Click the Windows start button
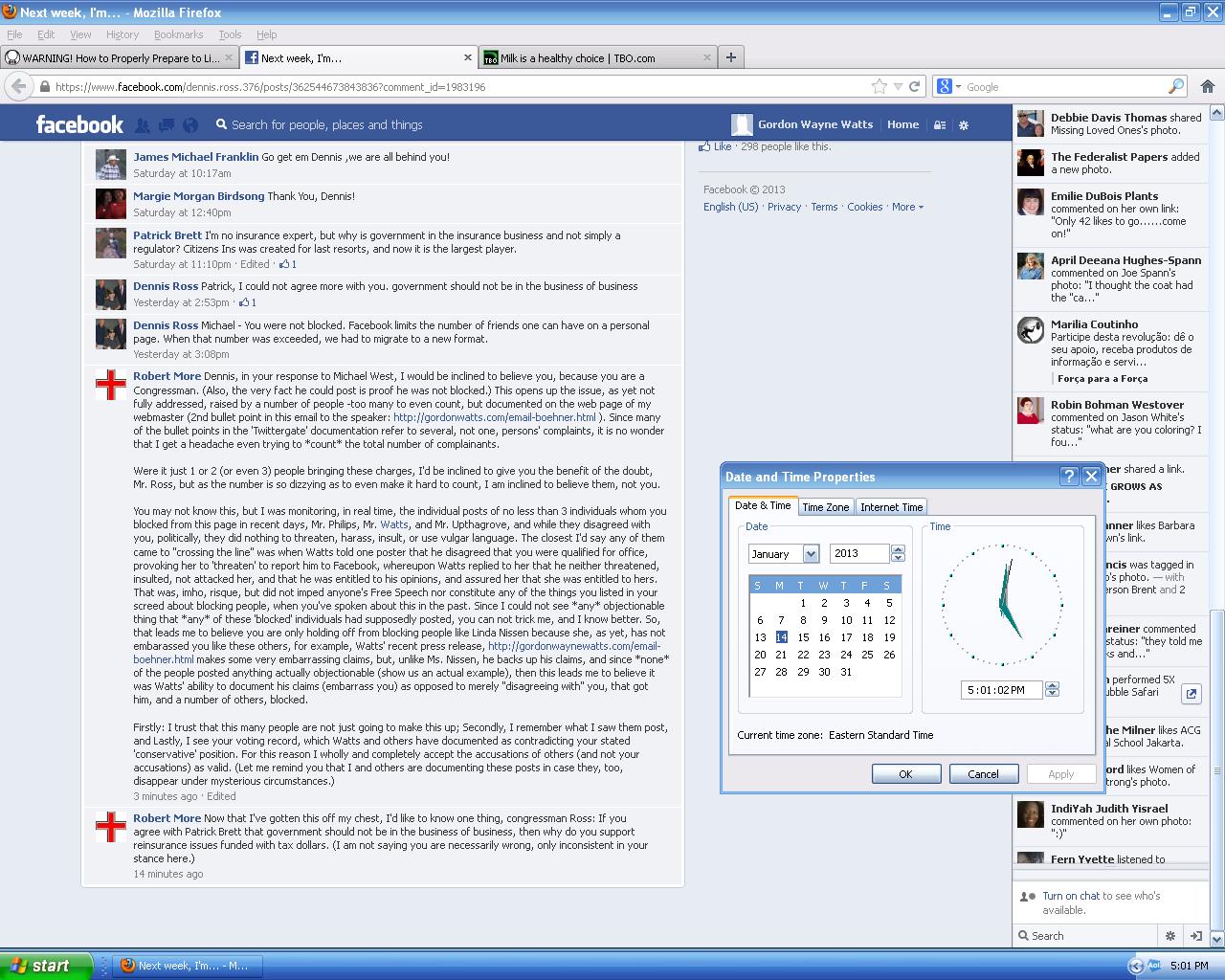Image resolution: width=1225 pixels, height=980 pixels. tap(46, 966)
